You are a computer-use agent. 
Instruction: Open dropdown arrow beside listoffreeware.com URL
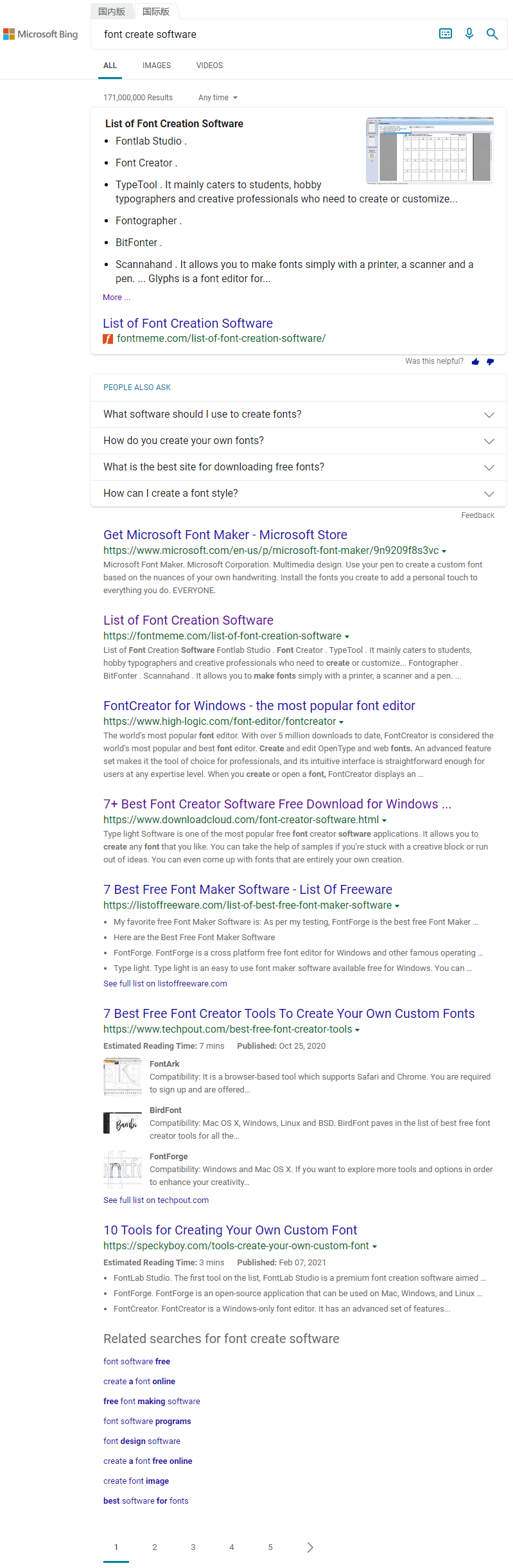pyautogui.click(x=397, y=906)
